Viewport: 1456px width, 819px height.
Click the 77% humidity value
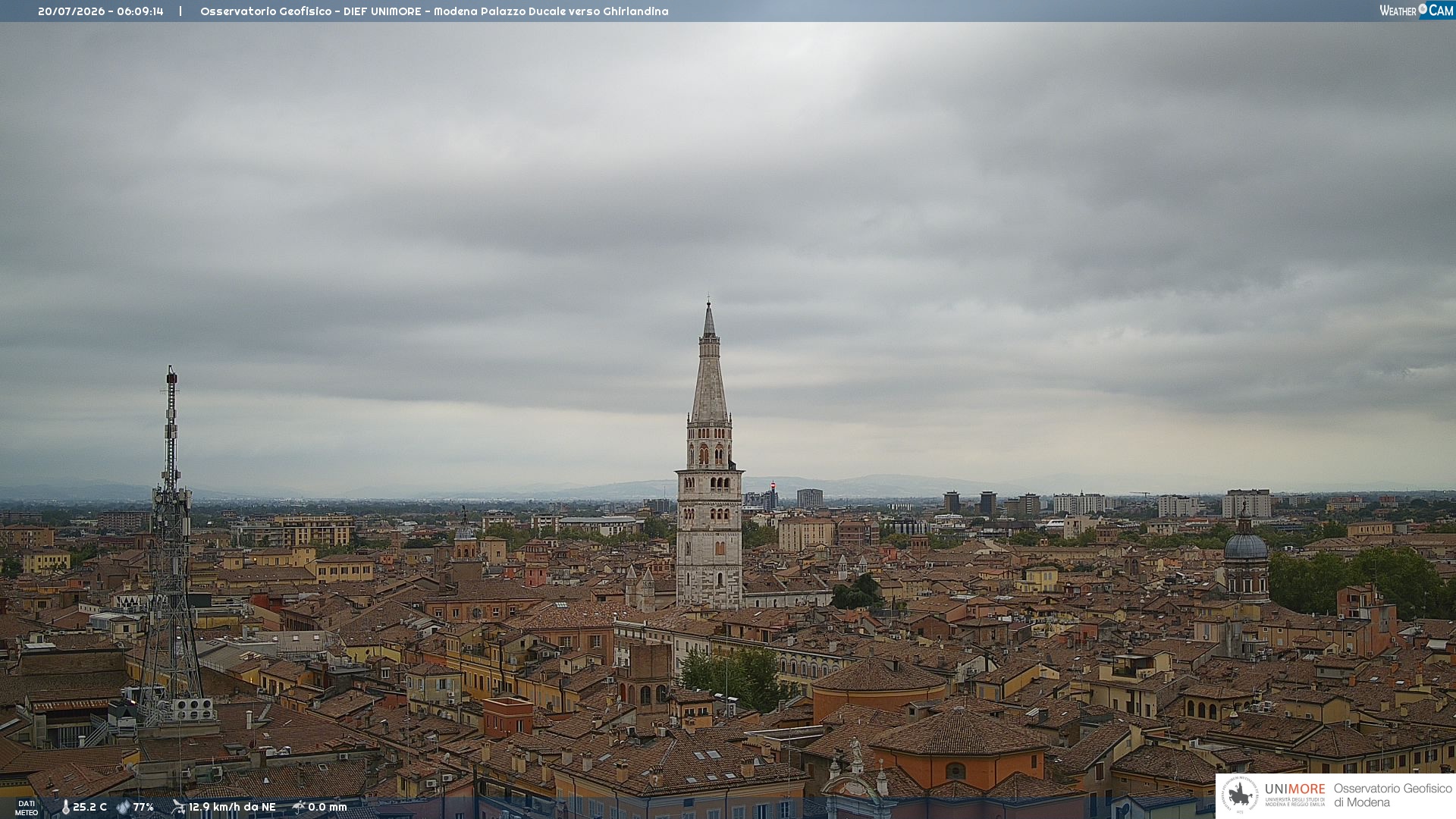[143, 808]
